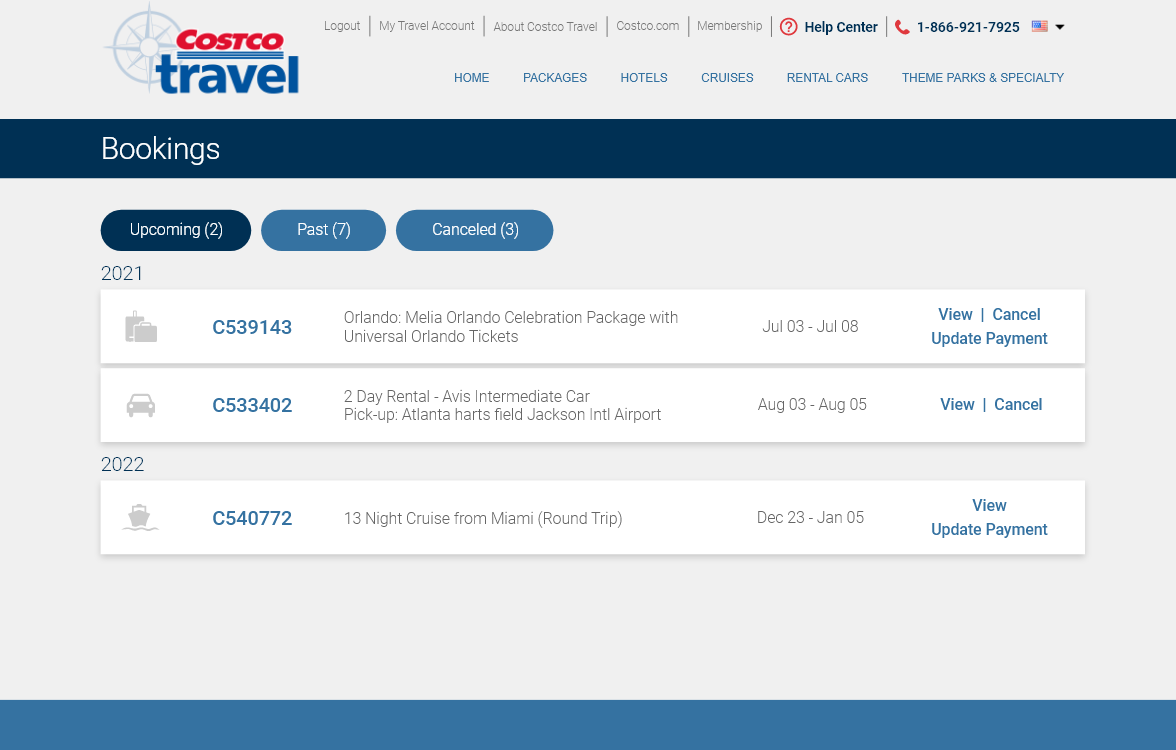Click the Dec 23 - Jan 05 dates
Viewport: 1176px width, 750px height.
click(x=810, y=518)
